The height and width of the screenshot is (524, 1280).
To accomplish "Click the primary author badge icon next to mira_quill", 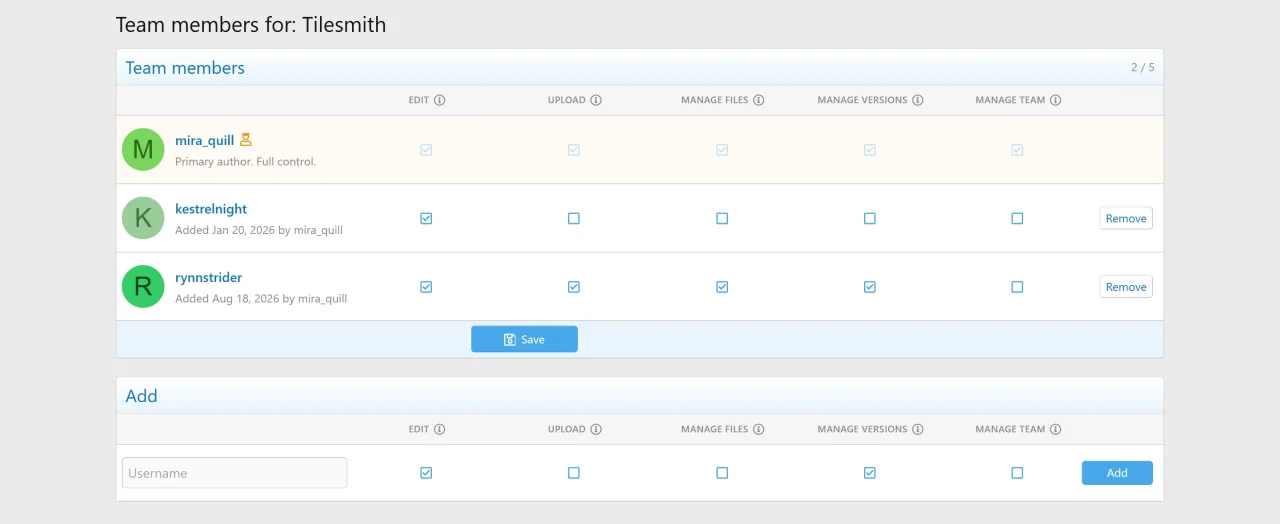I will (246, 140).
